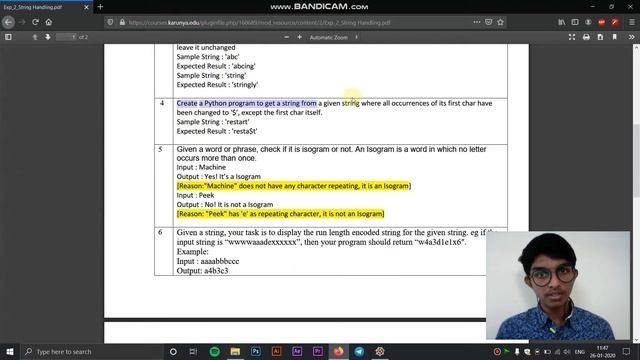Open tracking protection shield panel
The height and width of the screenshot is (360, 640).
(x=110, y=22)
